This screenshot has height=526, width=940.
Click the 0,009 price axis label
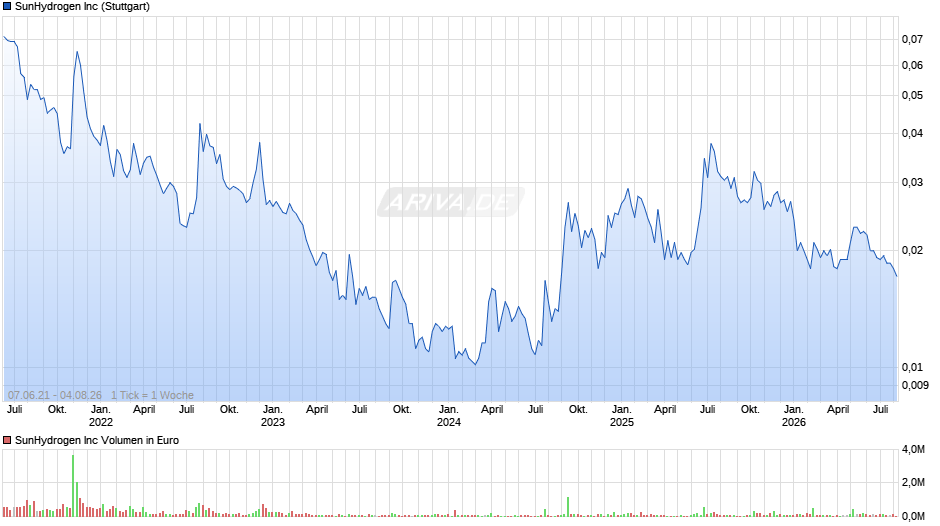coord(915,385)
